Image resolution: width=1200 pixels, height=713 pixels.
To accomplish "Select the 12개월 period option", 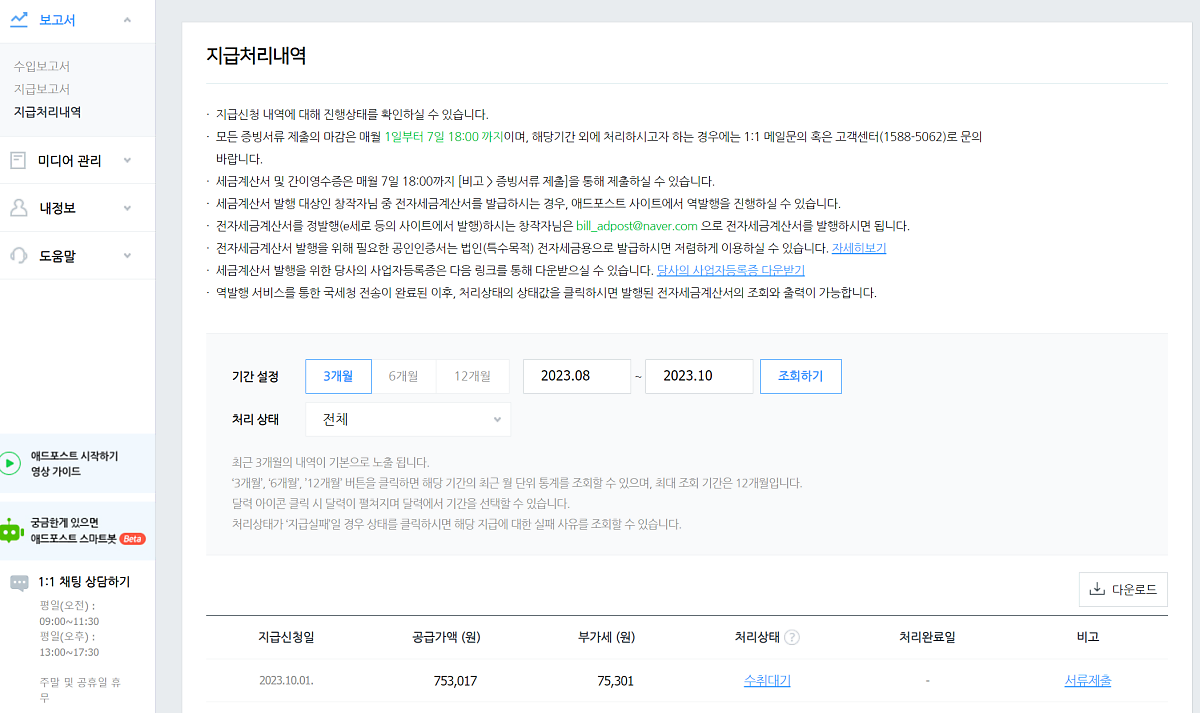I will click(473, 376).
